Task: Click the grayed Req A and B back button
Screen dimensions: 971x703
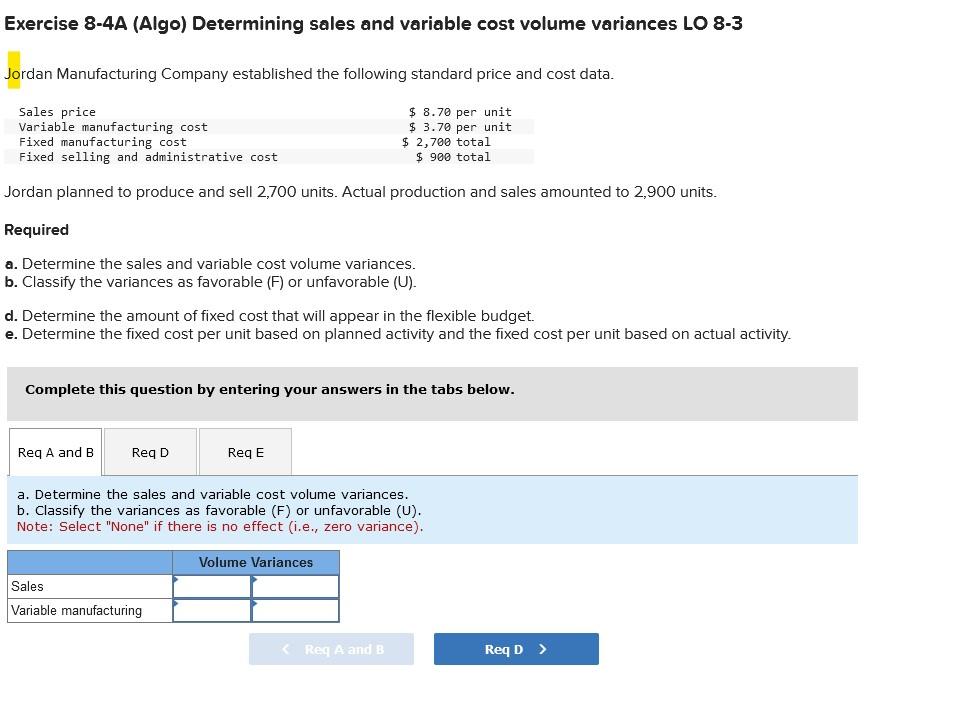Action: pyautogui.click(x=331, y=648)
